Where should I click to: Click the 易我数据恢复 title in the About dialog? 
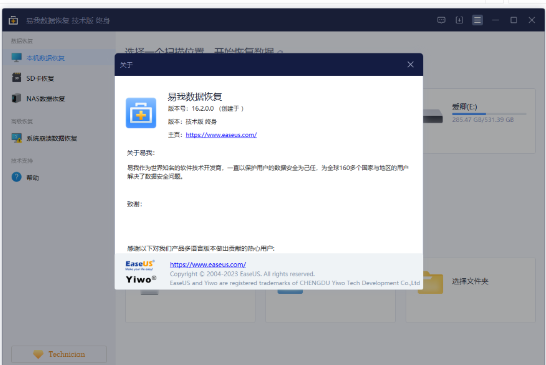point(195,96)
